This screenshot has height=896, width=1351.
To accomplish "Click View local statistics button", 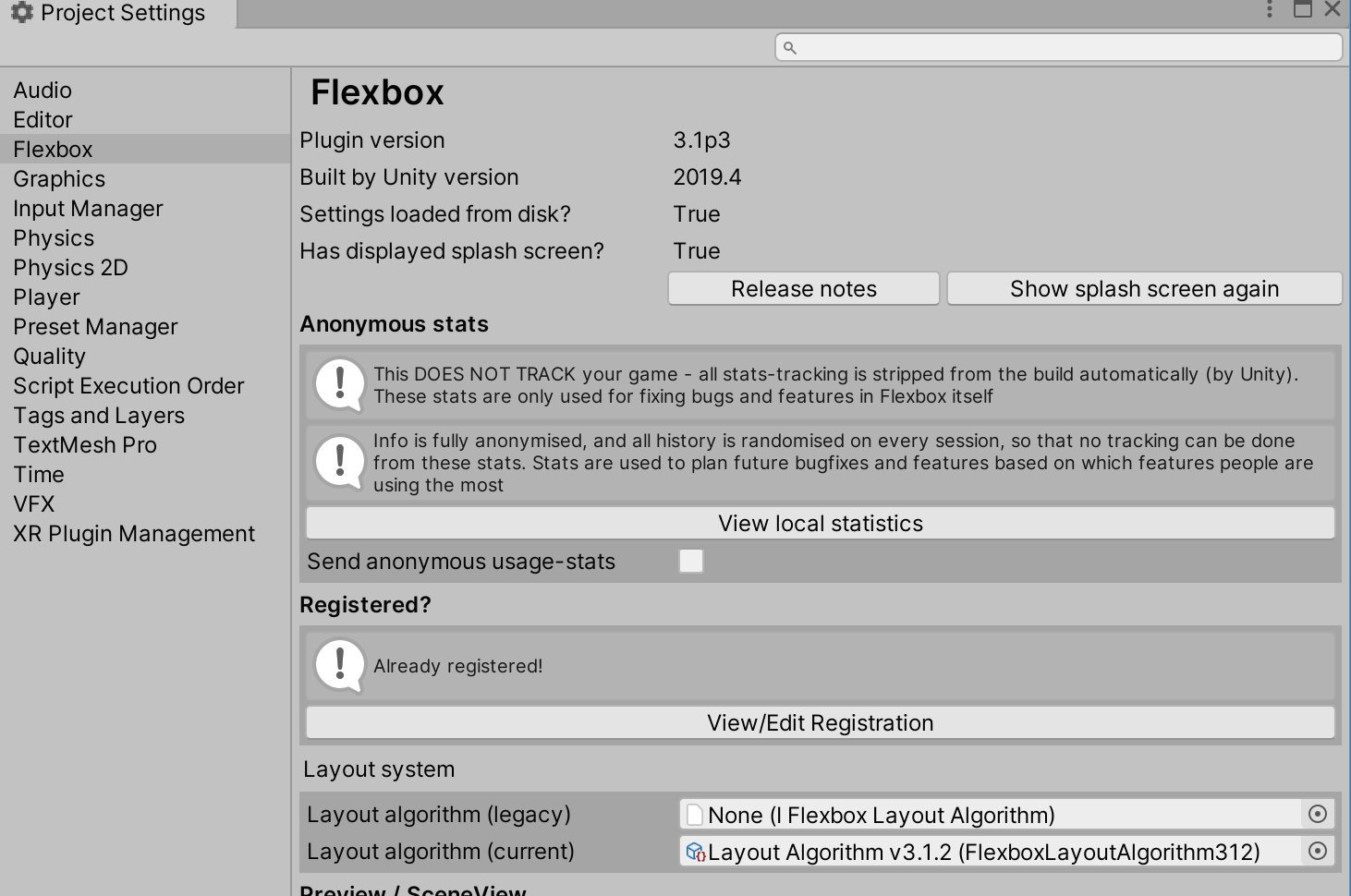I will (x=821, y=523).
